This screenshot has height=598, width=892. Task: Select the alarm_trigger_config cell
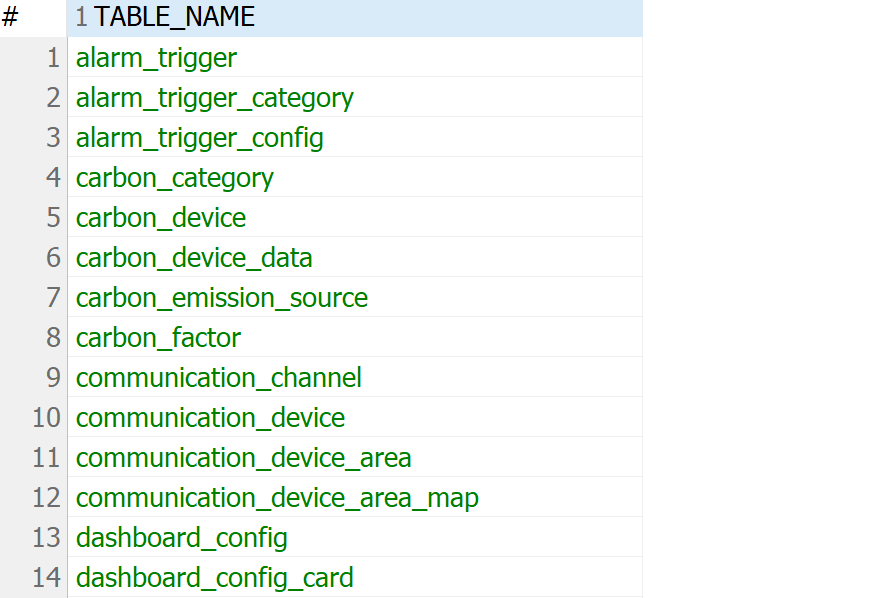(x=199, y=137)
